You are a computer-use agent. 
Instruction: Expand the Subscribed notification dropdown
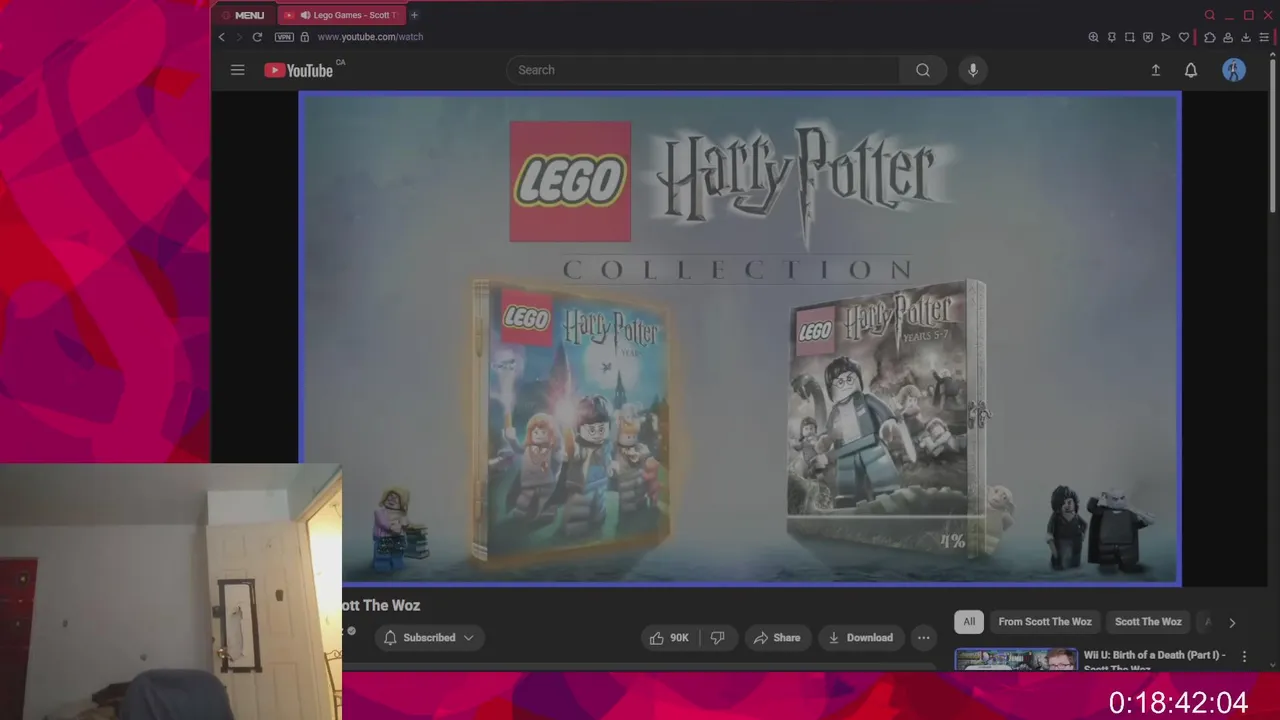coord(429,637)
